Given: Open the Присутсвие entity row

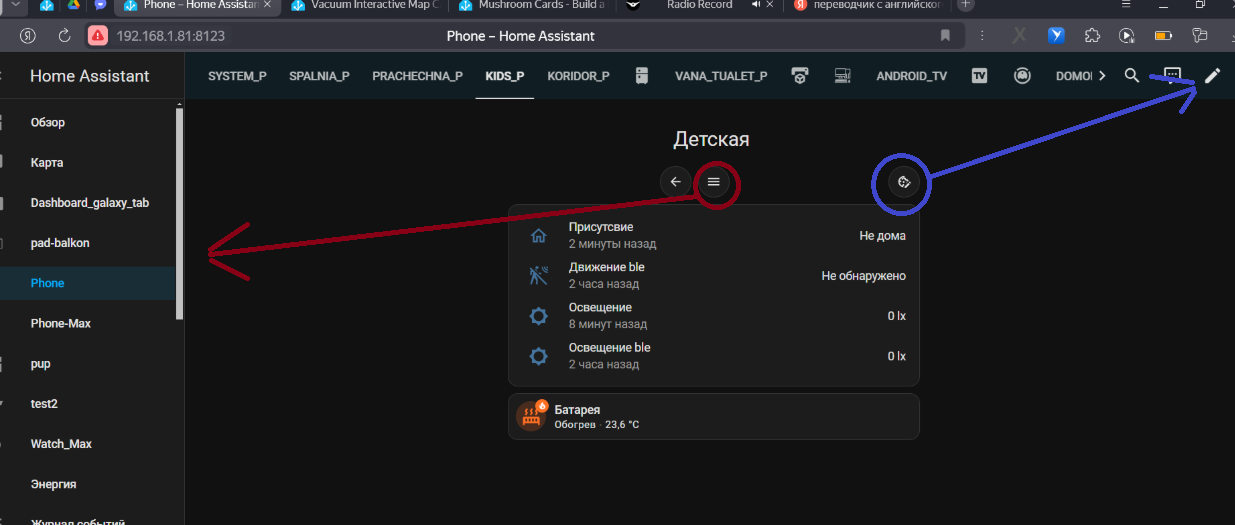Looking at the screenshot, I should [x=714, y=236].
